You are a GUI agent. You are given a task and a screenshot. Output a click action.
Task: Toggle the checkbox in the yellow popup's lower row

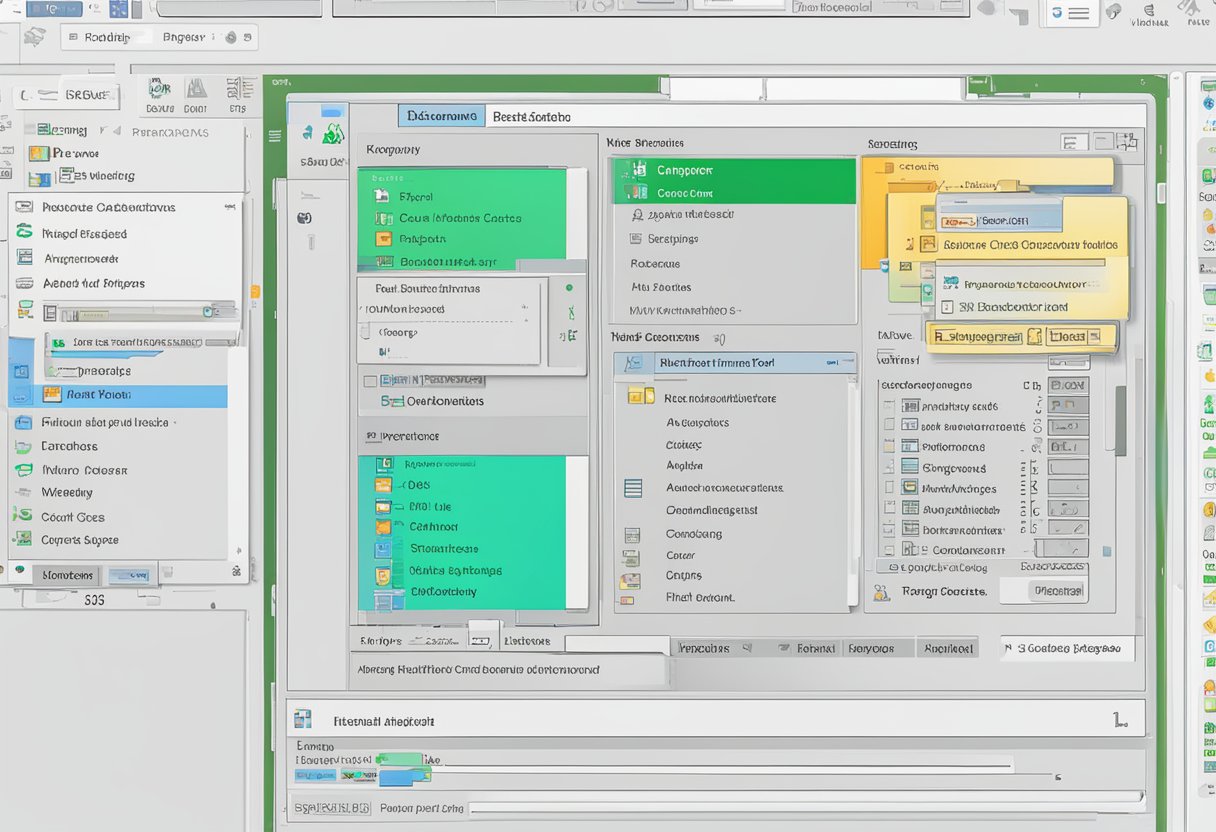(946, 308)
